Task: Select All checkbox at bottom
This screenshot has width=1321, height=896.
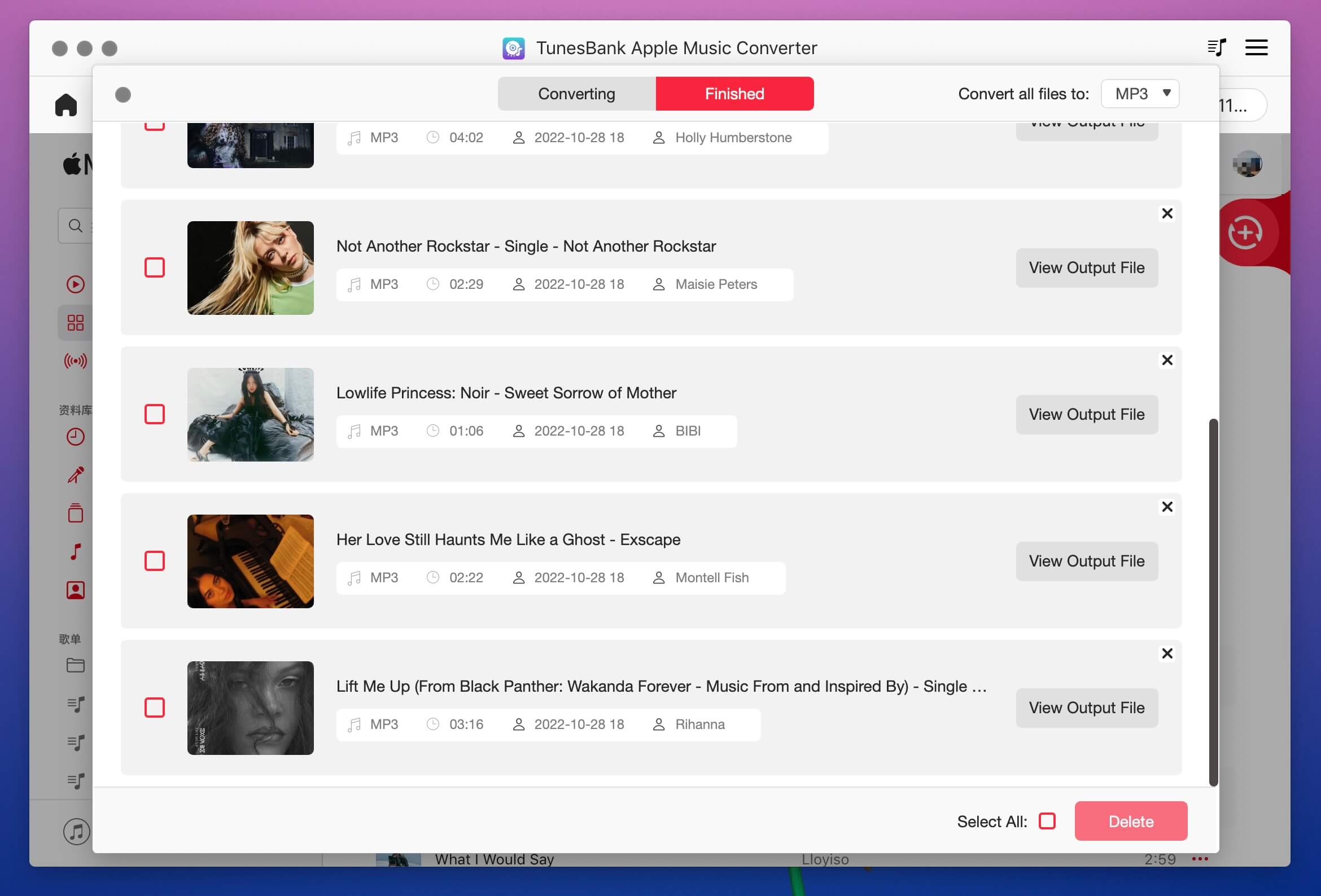Action: [1047, 821]
